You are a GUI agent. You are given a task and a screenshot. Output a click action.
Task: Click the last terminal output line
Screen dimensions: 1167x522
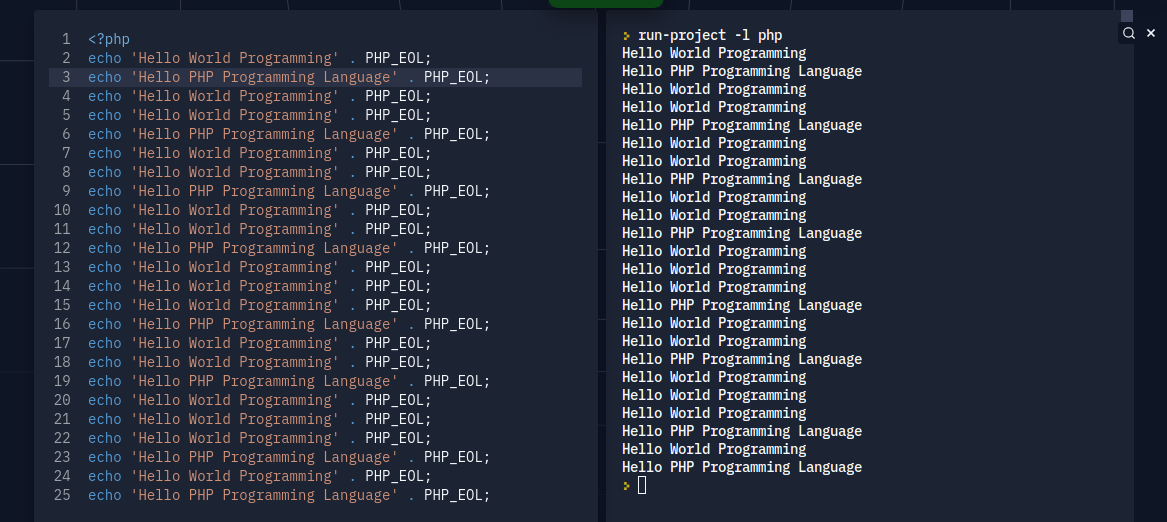tap(742, 467)
